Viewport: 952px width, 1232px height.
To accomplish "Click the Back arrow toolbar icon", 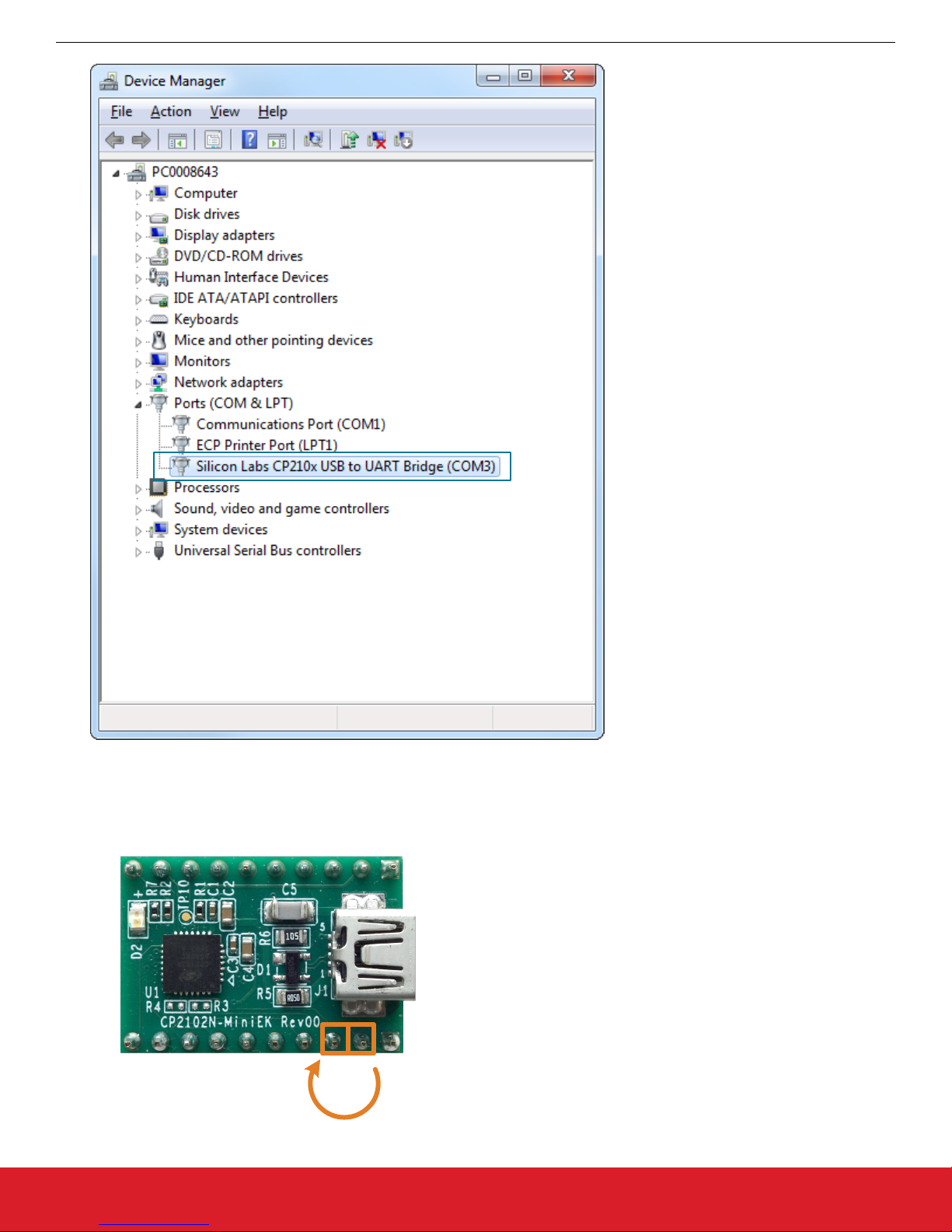I will pos(115,140).
